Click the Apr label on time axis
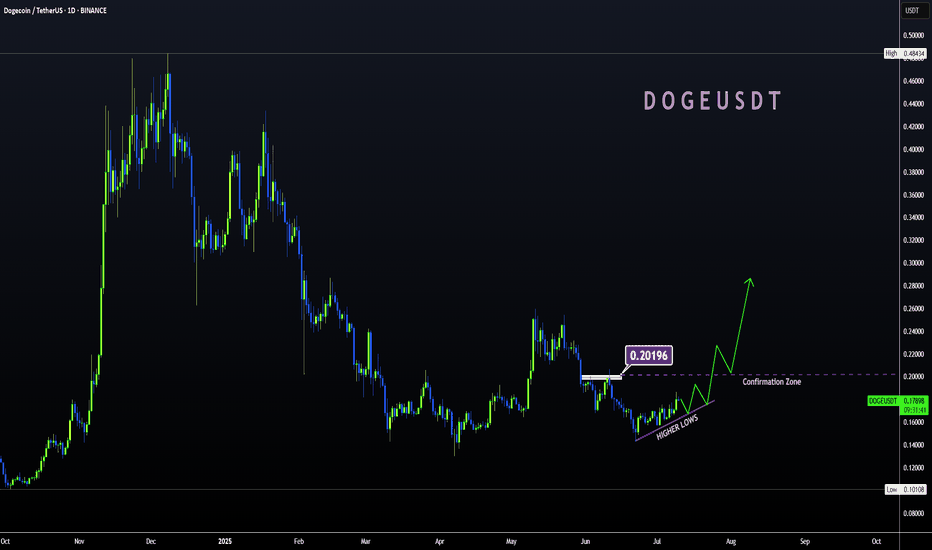 coord(439,541)
